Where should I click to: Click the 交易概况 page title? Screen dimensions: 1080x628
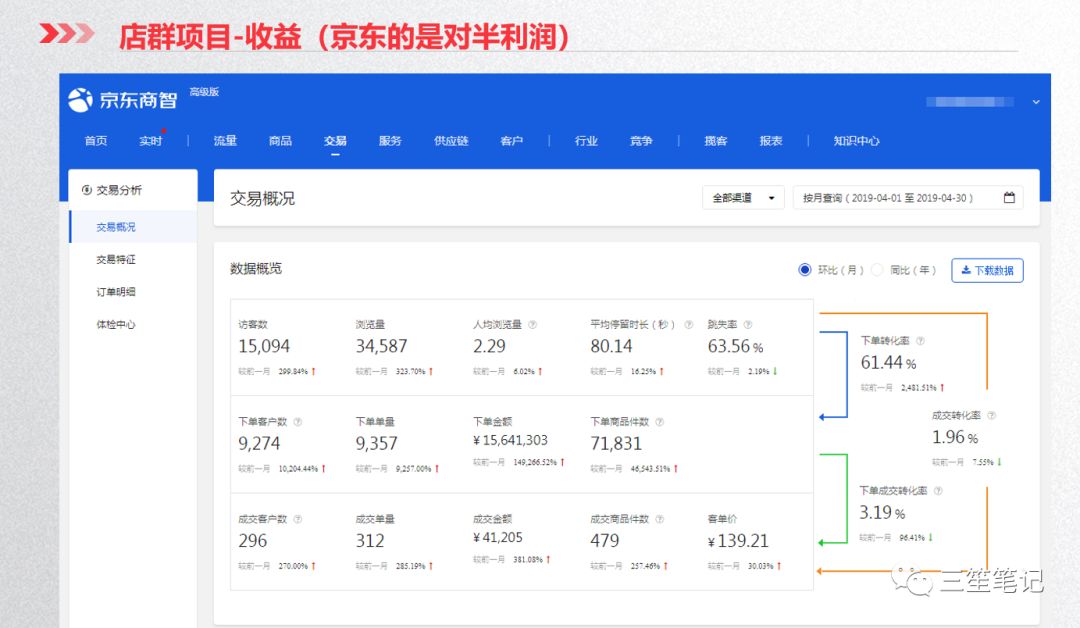coord(262,198)
